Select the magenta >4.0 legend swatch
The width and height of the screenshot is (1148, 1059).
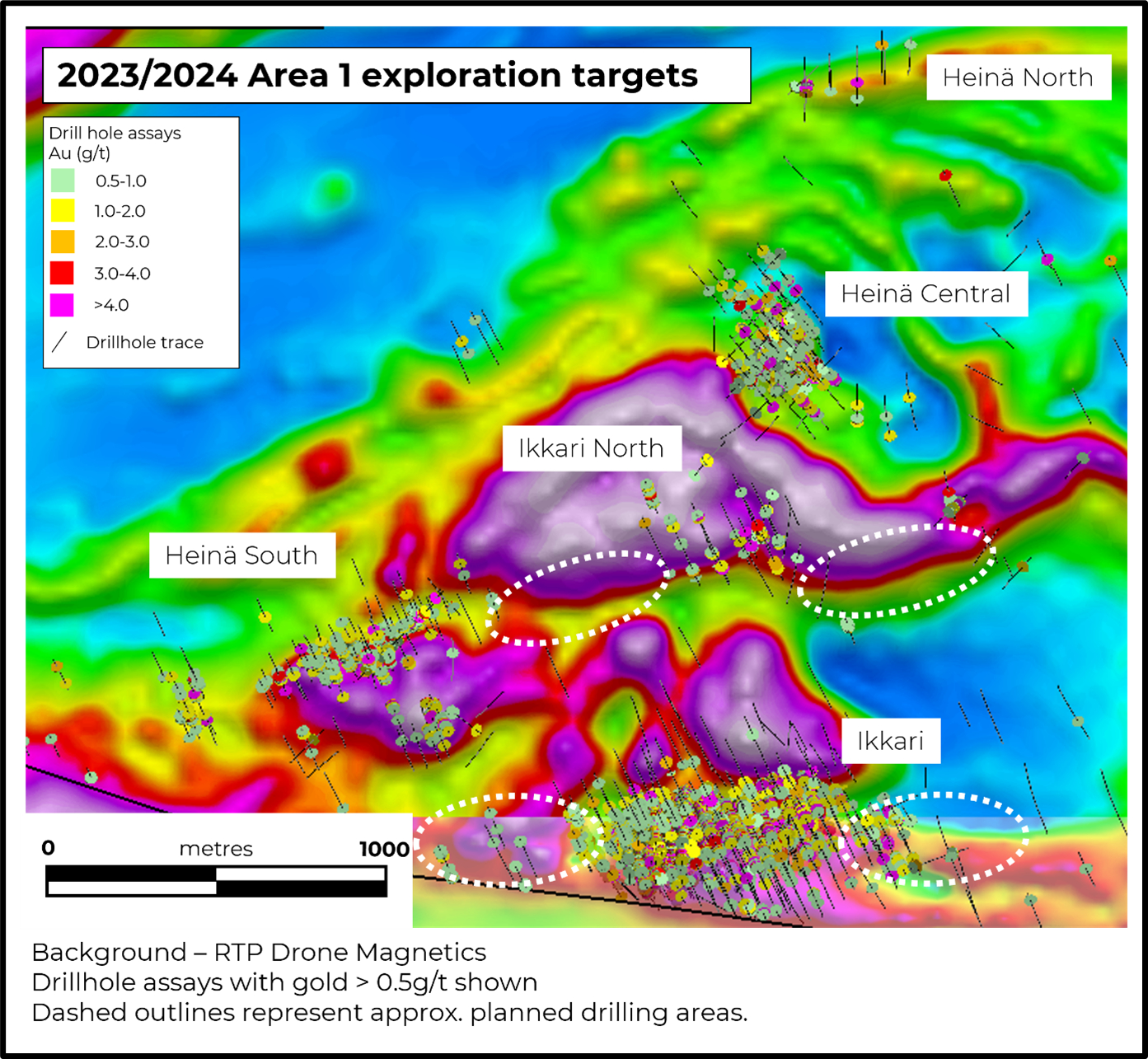(x=63, y=305)
